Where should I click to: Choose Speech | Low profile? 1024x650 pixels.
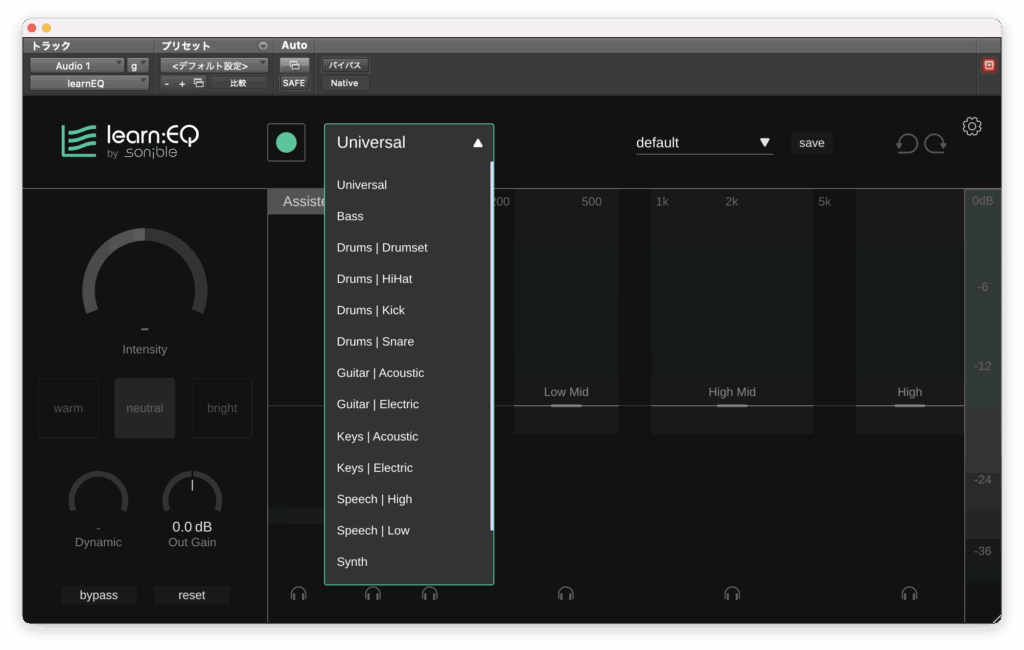408,530
